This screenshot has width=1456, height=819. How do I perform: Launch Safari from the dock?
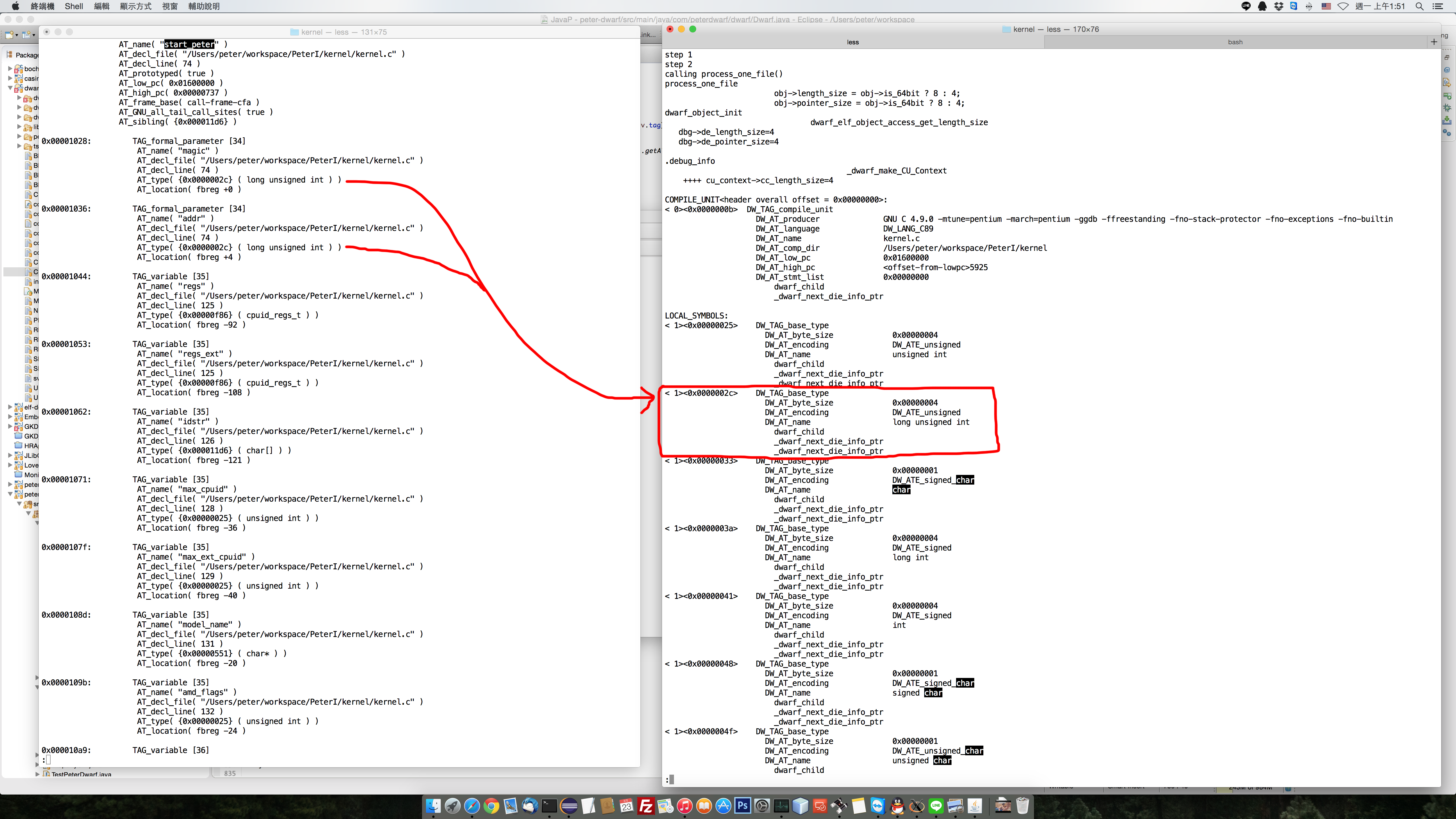472,805
